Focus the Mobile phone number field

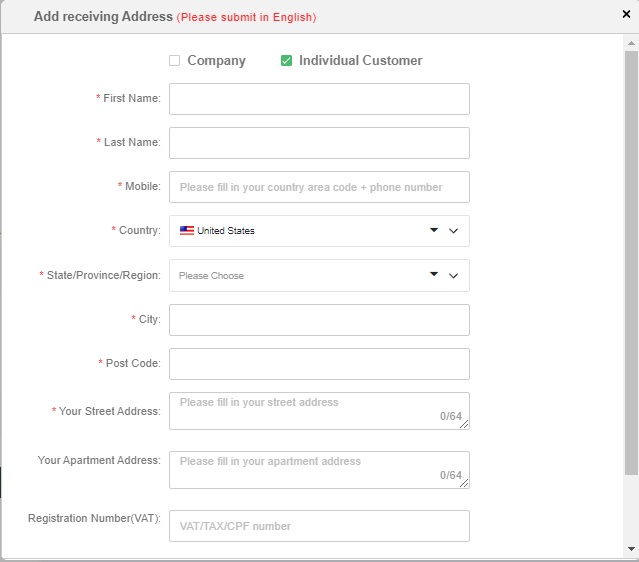pyautogui.click(x=319, y=187)
